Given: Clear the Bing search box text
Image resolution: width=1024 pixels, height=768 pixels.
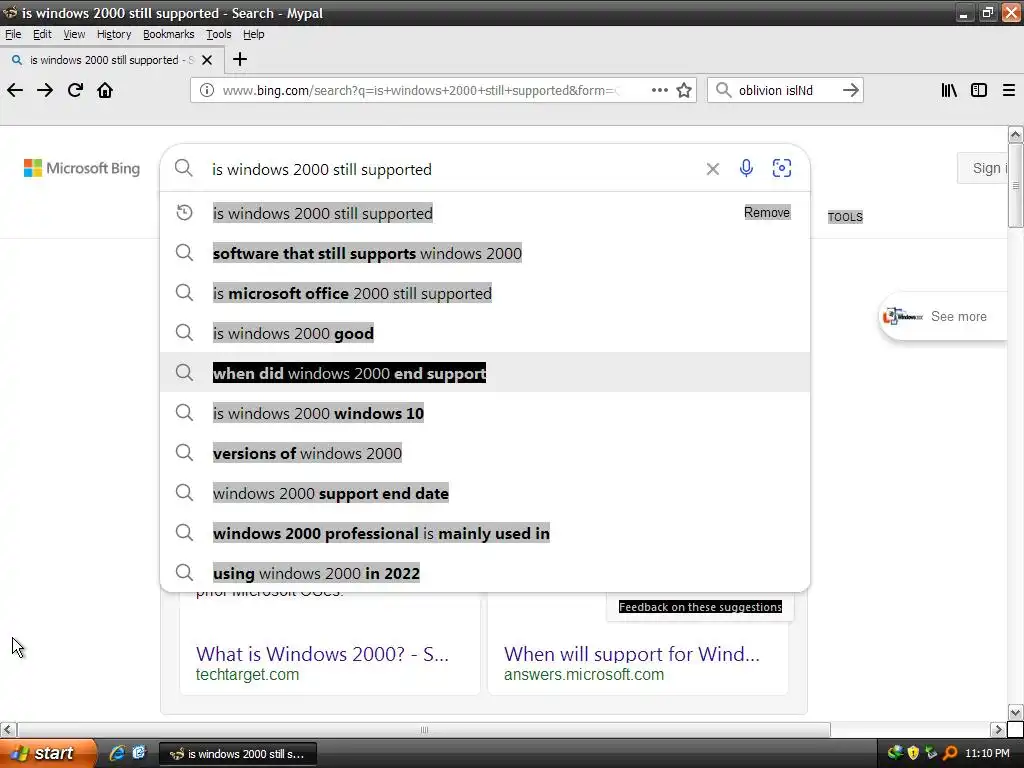Looking at the screenshot, I should pyautogui.click(x=712, y=169).
